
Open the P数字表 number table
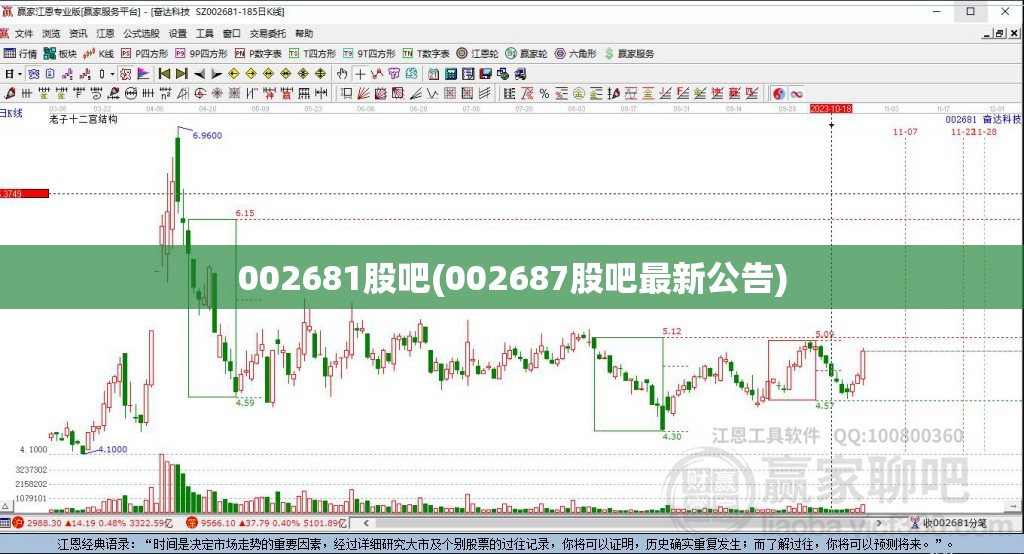tap(258, 54)
